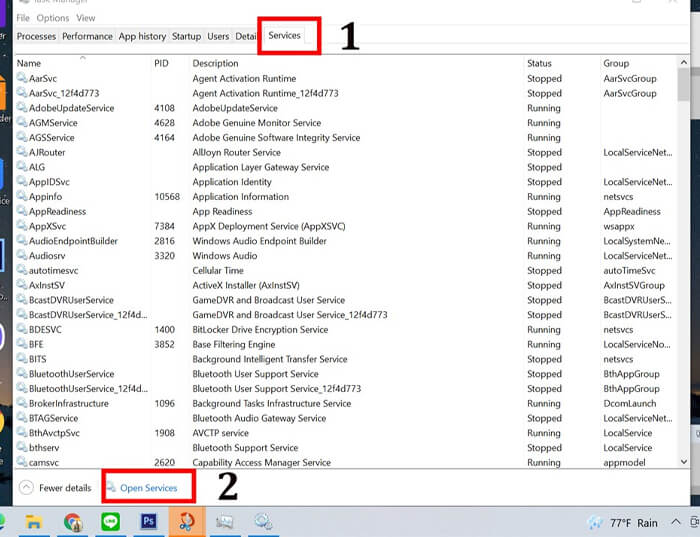Click the Windows Audio Endpoint Builder description

[x=259, y=241]
